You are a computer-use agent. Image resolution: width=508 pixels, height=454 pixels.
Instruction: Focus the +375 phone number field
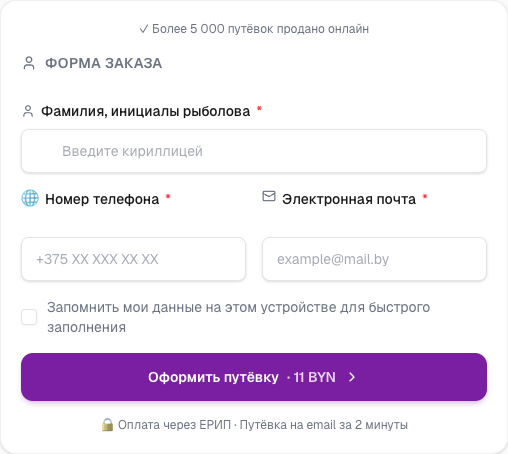pyautogui.click(x=133, y=259)
